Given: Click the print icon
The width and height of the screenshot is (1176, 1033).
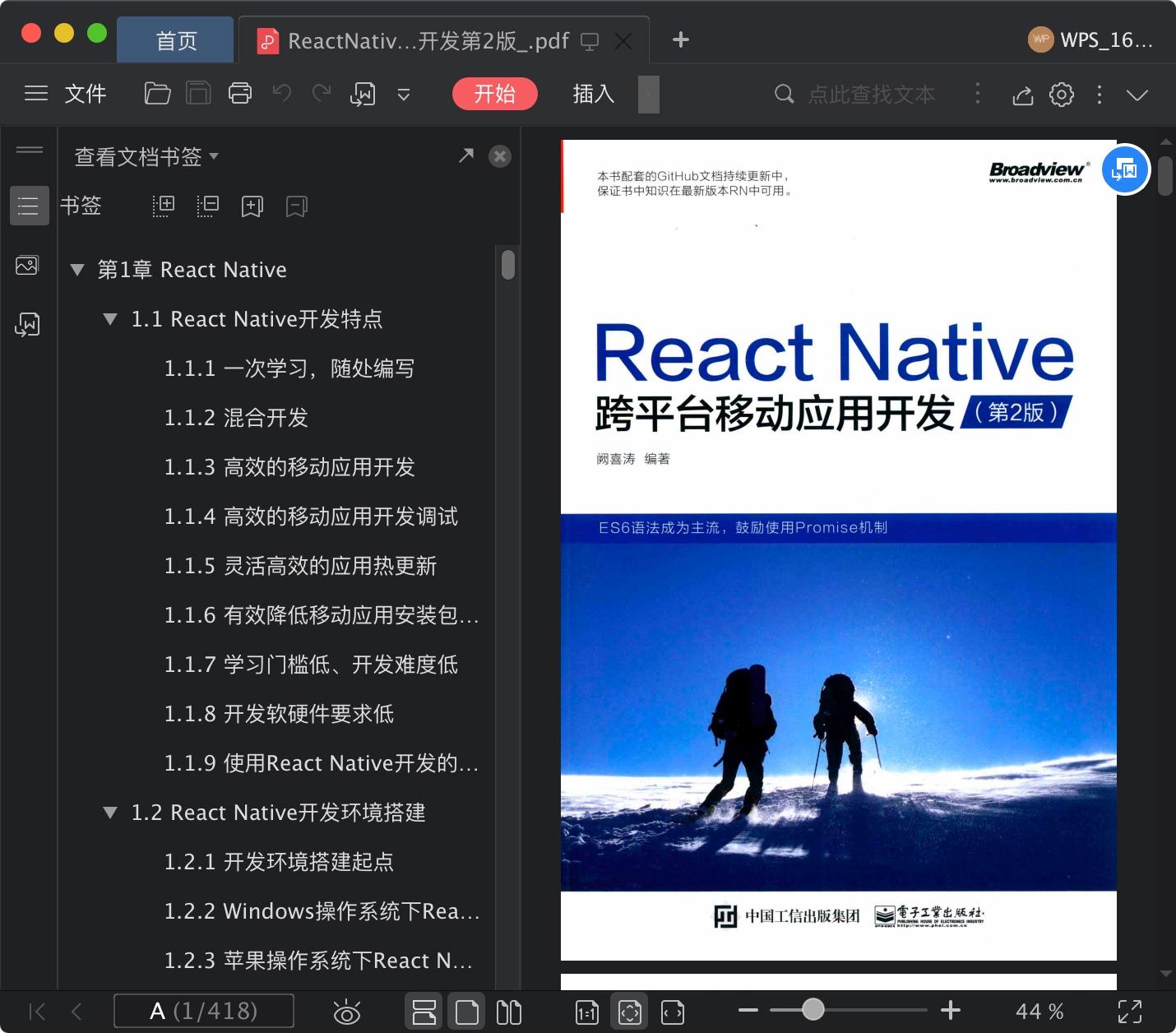Looking at the screenshot, I should click(x=240, y=94).
